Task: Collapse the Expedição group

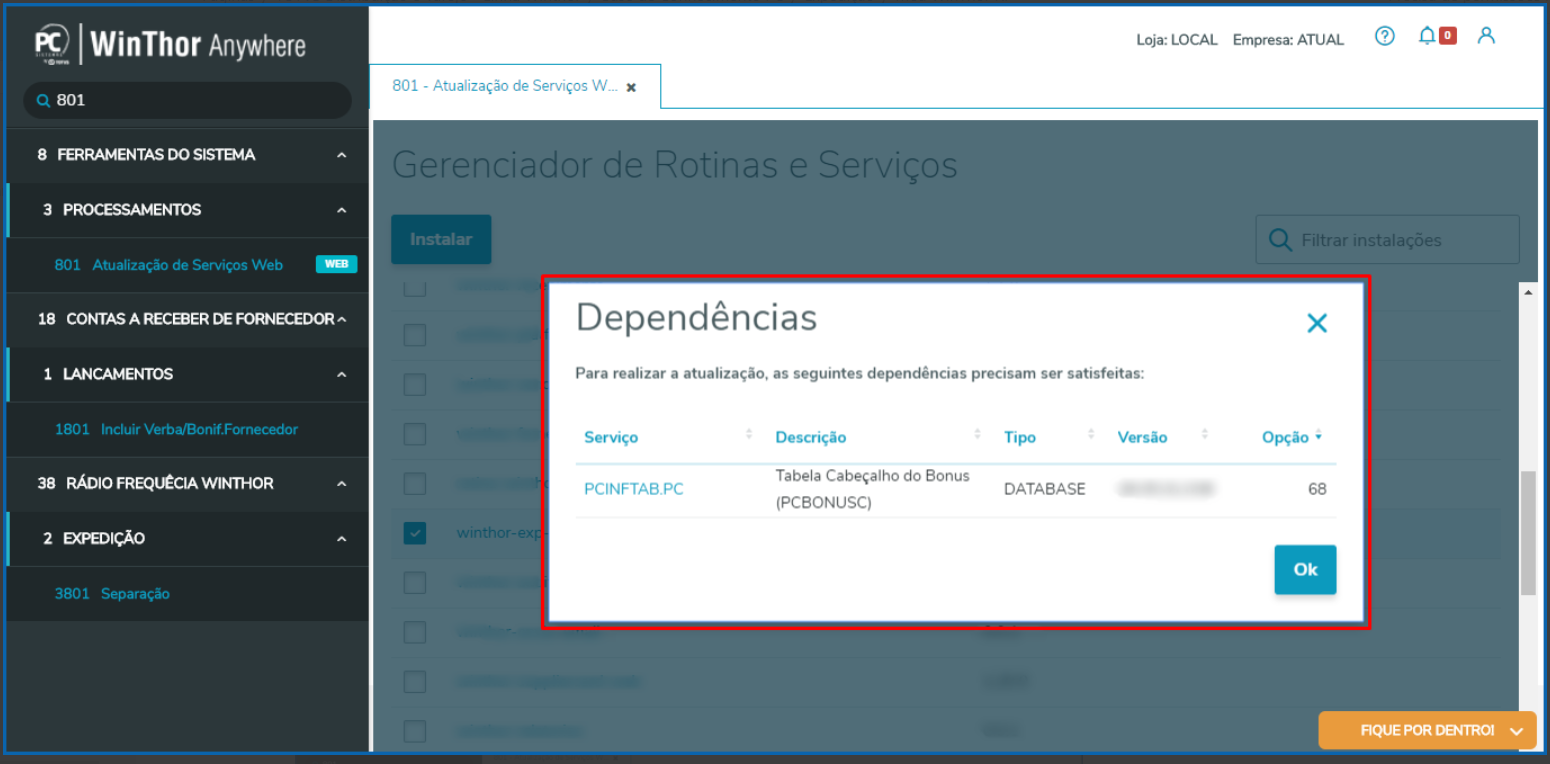Action: pos(342,538)
